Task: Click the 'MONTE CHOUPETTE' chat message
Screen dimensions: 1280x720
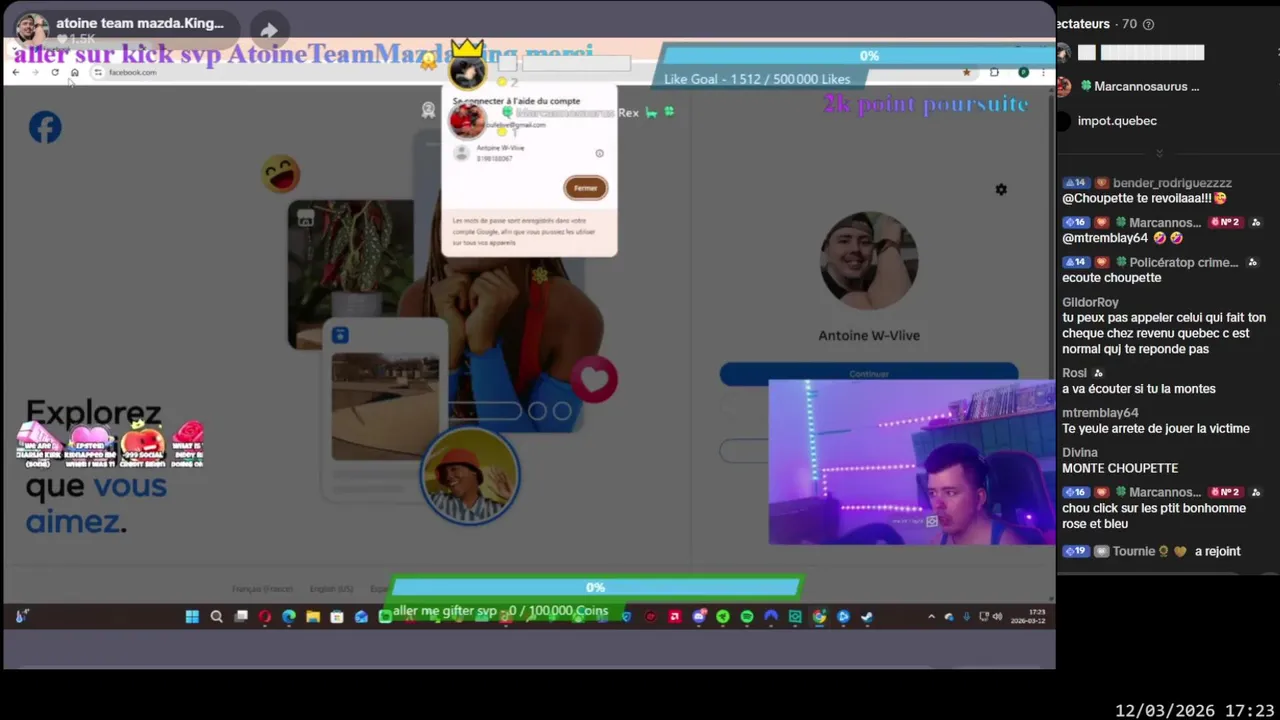Action: click(x=1120, y=468)
